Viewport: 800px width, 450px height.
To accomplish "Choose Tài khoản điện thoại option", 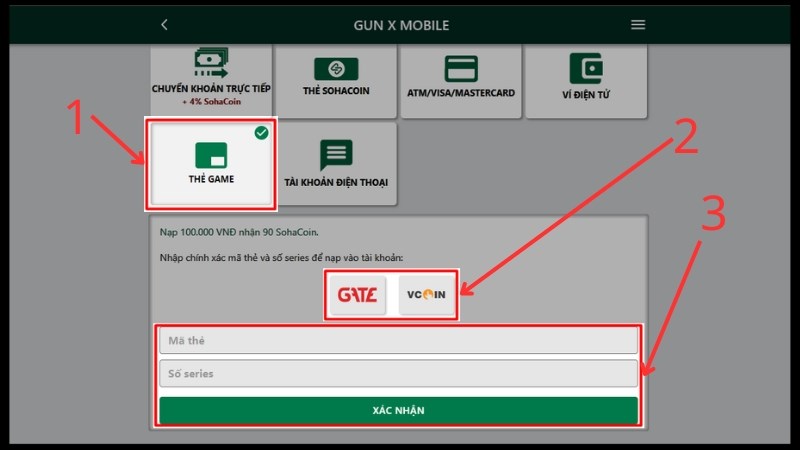I will [336, 164].
